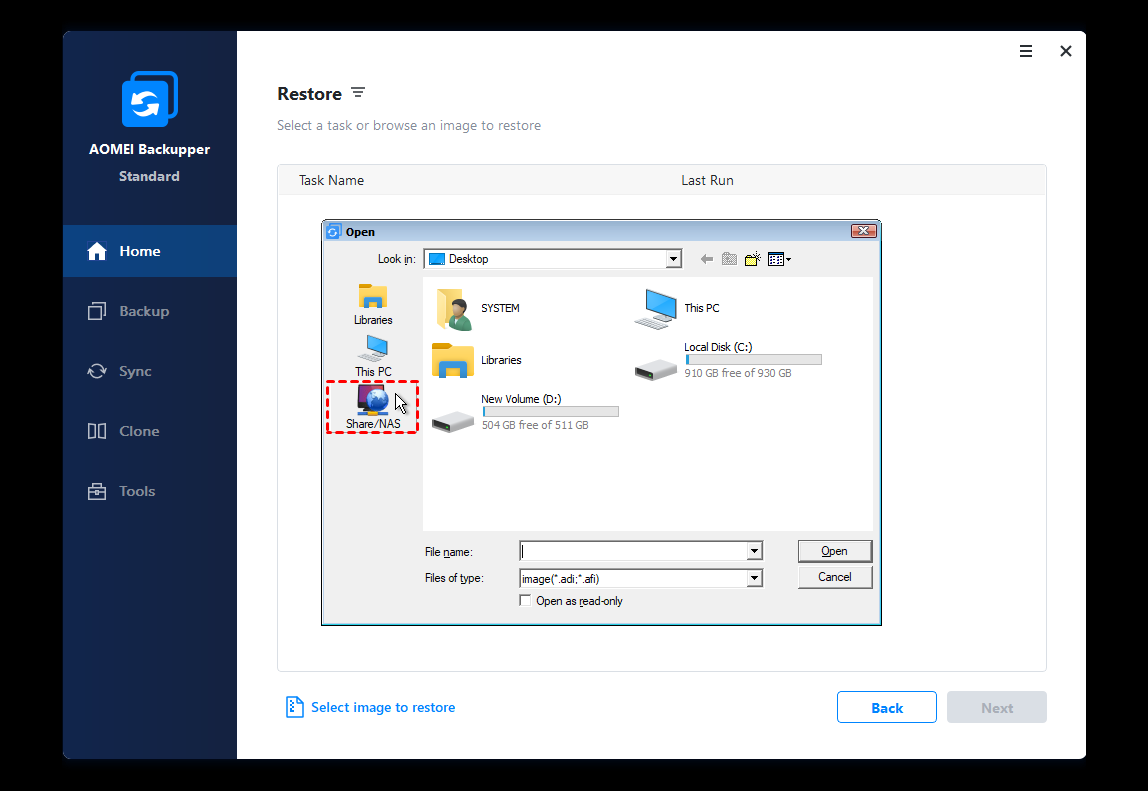Click the Cancel button in dialog

click(x=835, y=577)
